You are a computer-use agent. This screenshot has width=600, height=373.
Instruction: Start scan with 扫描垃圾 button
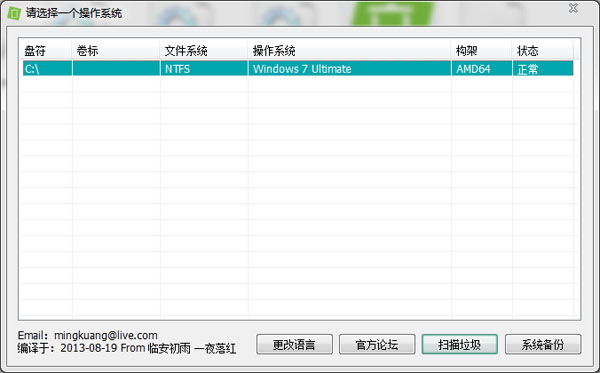tap(460, 345)
